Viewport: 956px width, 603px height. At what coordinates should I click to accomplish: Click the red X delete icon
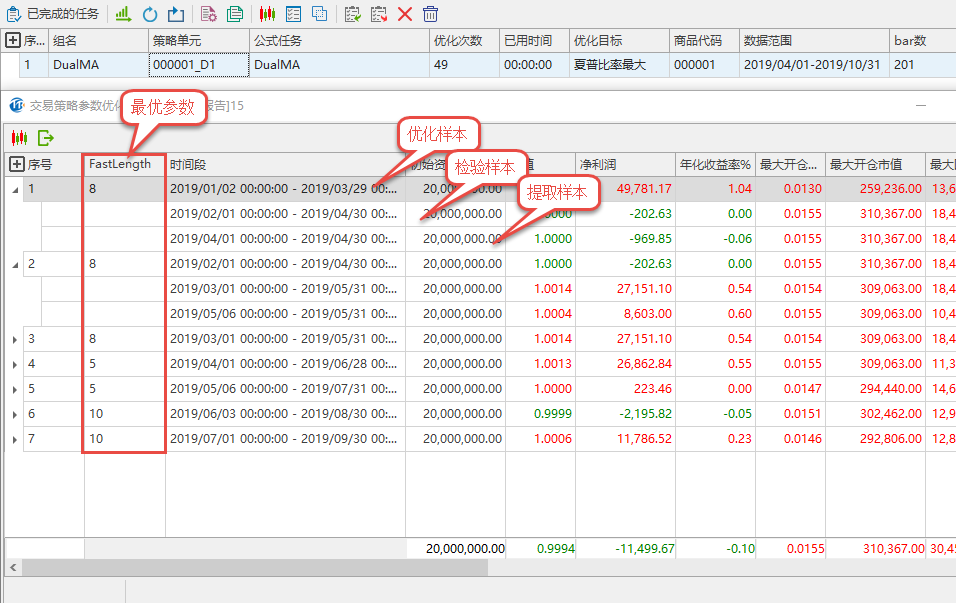pos(405,14)
